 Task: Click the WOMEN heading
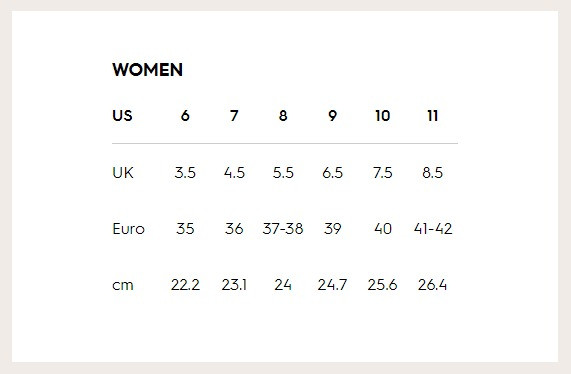[x=147, y=70]
